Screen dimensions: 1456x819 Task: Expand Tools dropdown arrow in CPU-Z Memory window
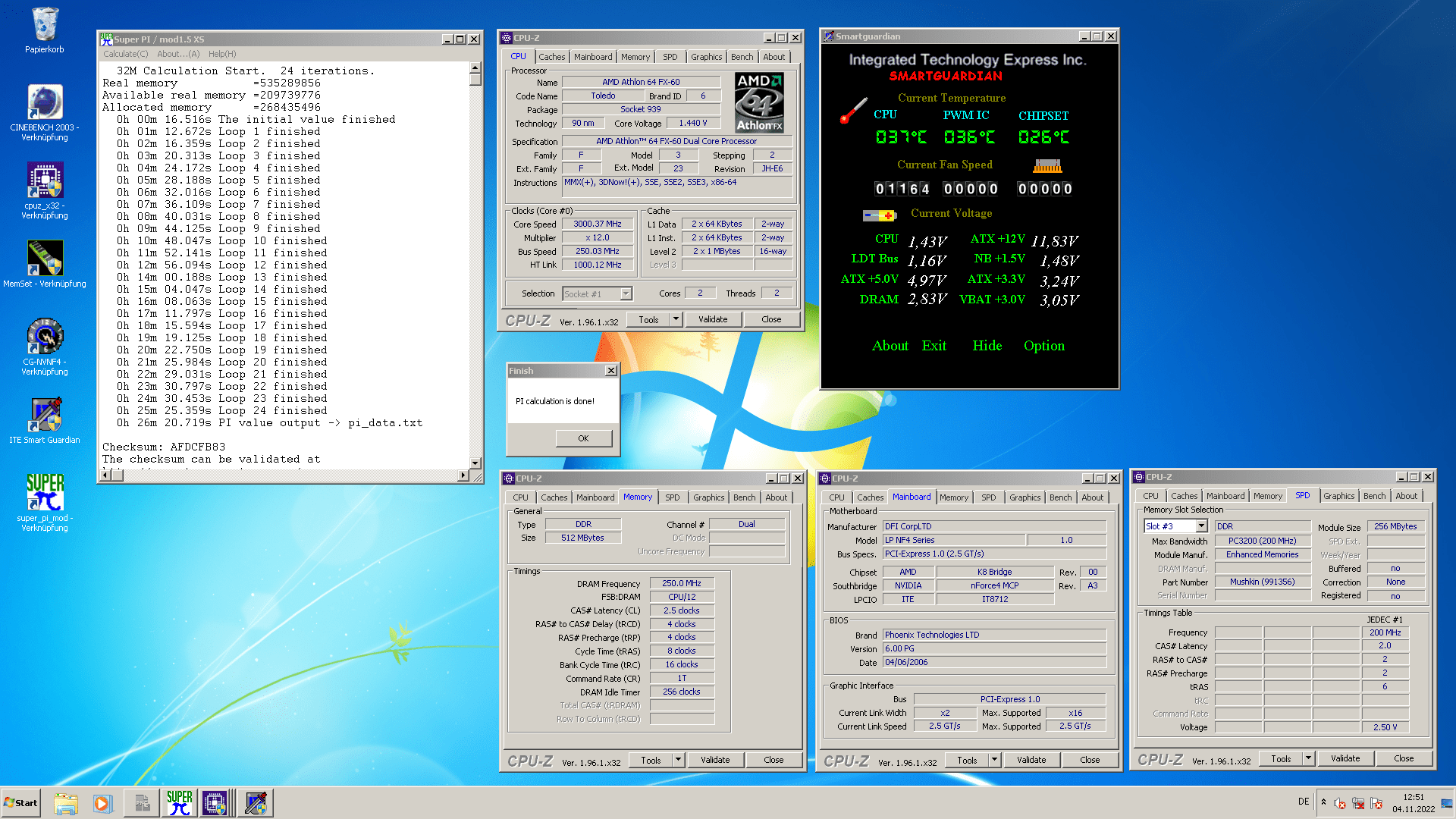pyautogui.click(x=678, y=760)
